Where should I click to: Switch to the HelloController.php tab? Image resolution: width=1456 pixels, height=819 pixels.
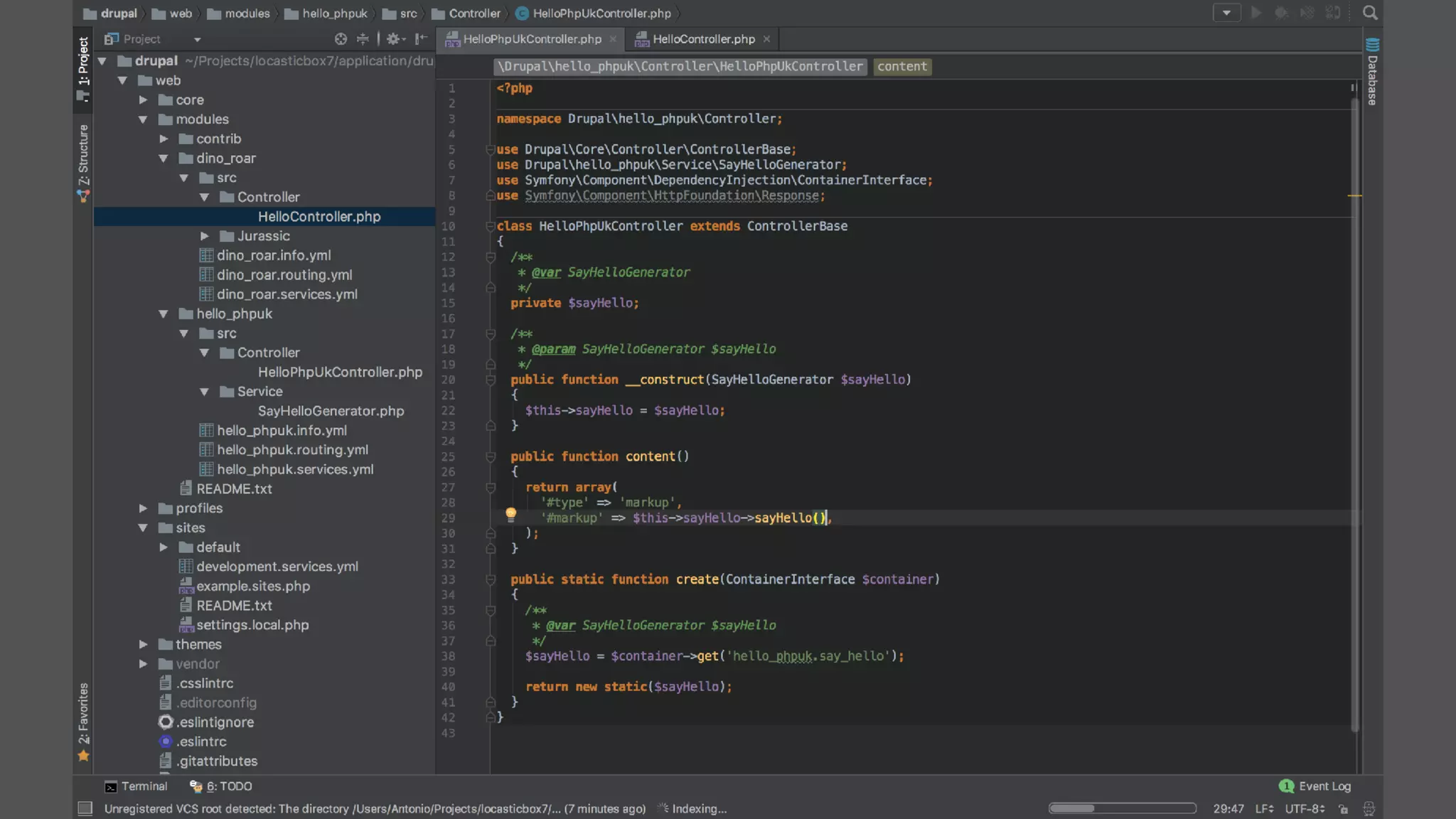pos(702,39)
